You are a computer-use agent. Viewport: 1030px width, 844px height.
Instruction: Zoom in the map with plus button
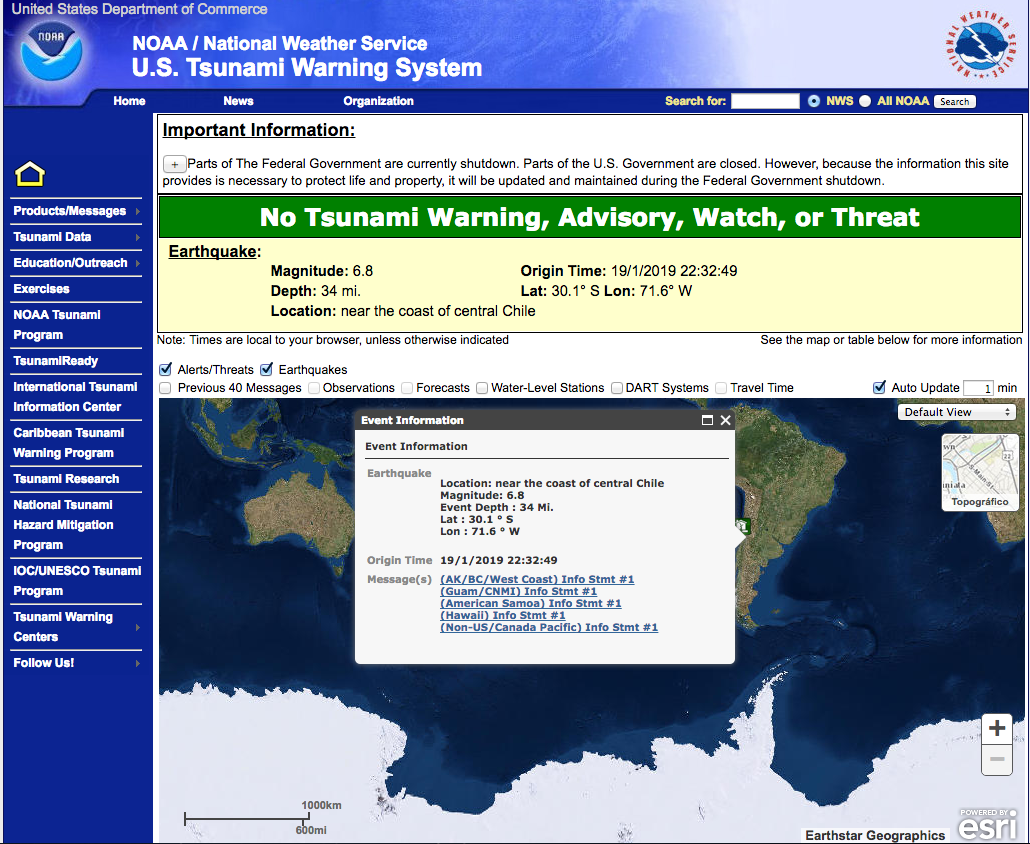click(x=996, y=728)
